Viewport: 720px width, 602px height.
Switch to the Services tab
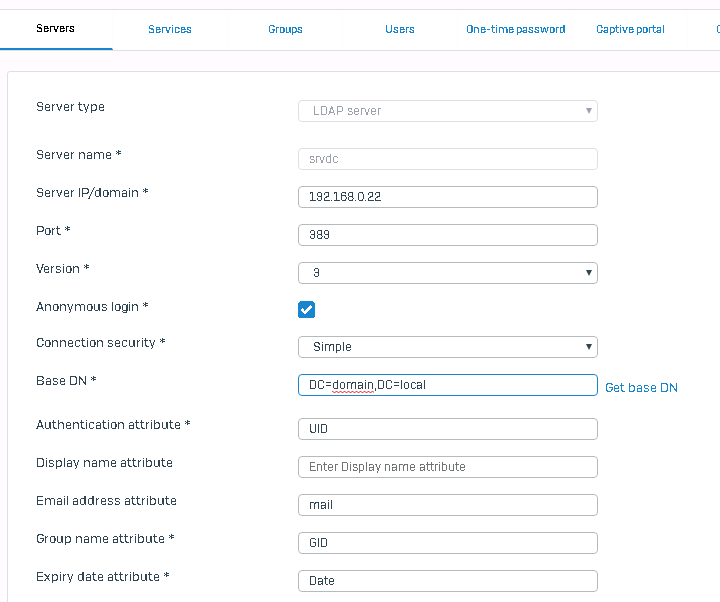pyautogui.click(x=170, y=29)
